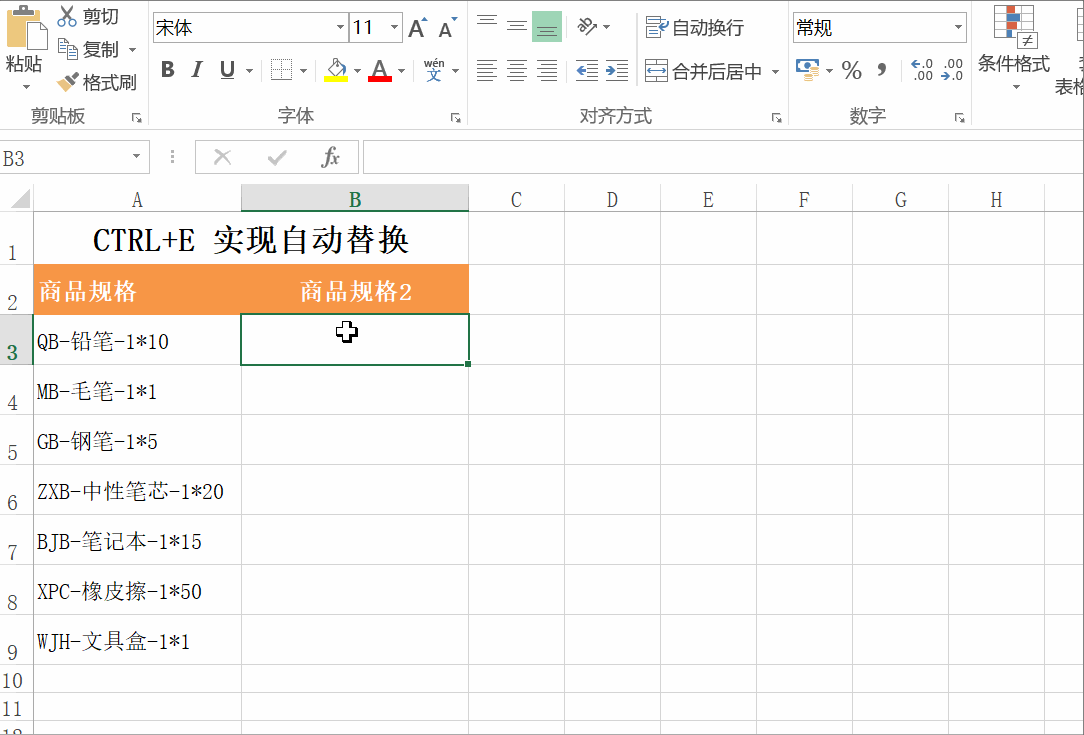Increase font size with large A

point(417,28)
